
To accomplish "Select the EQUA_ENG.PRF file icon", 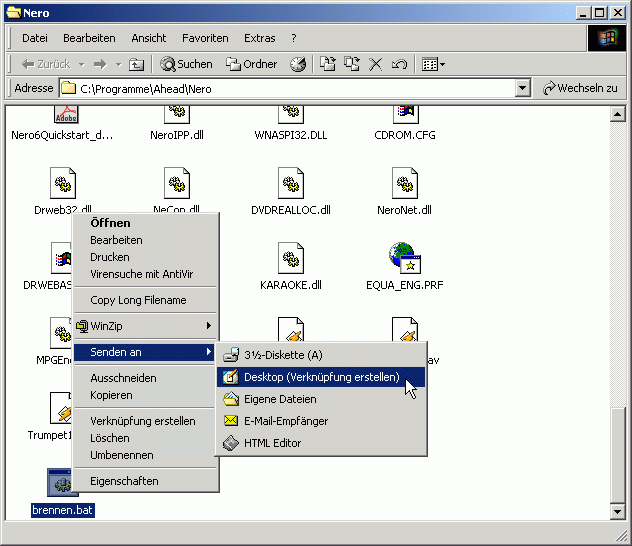I will click(x=405, y=258).
